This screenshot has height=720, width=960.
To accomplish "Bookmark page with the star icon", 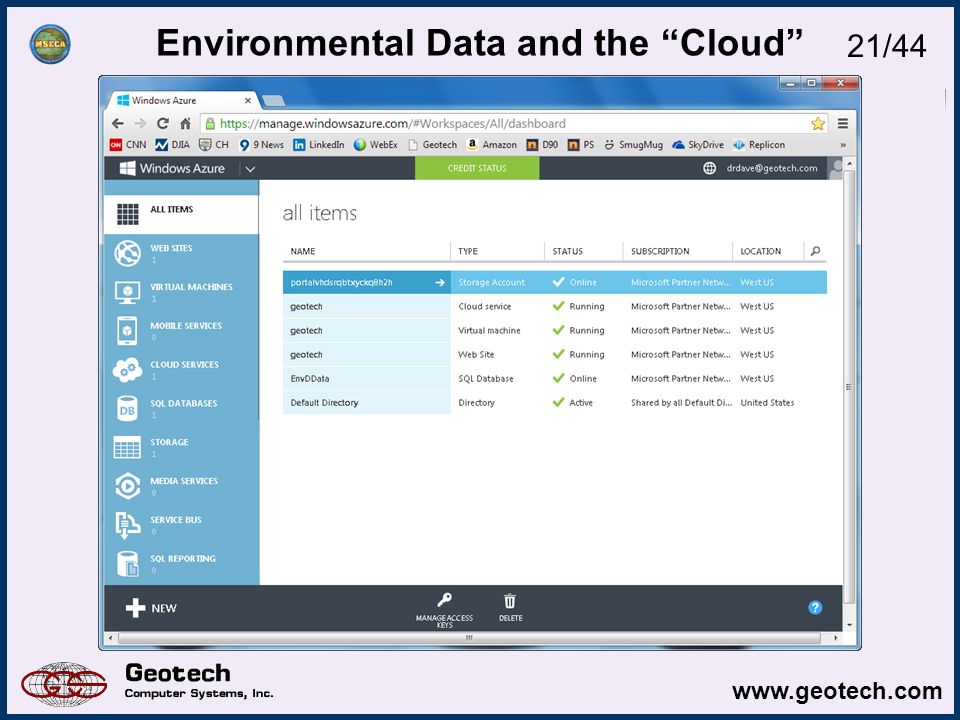I will [818, 124].
